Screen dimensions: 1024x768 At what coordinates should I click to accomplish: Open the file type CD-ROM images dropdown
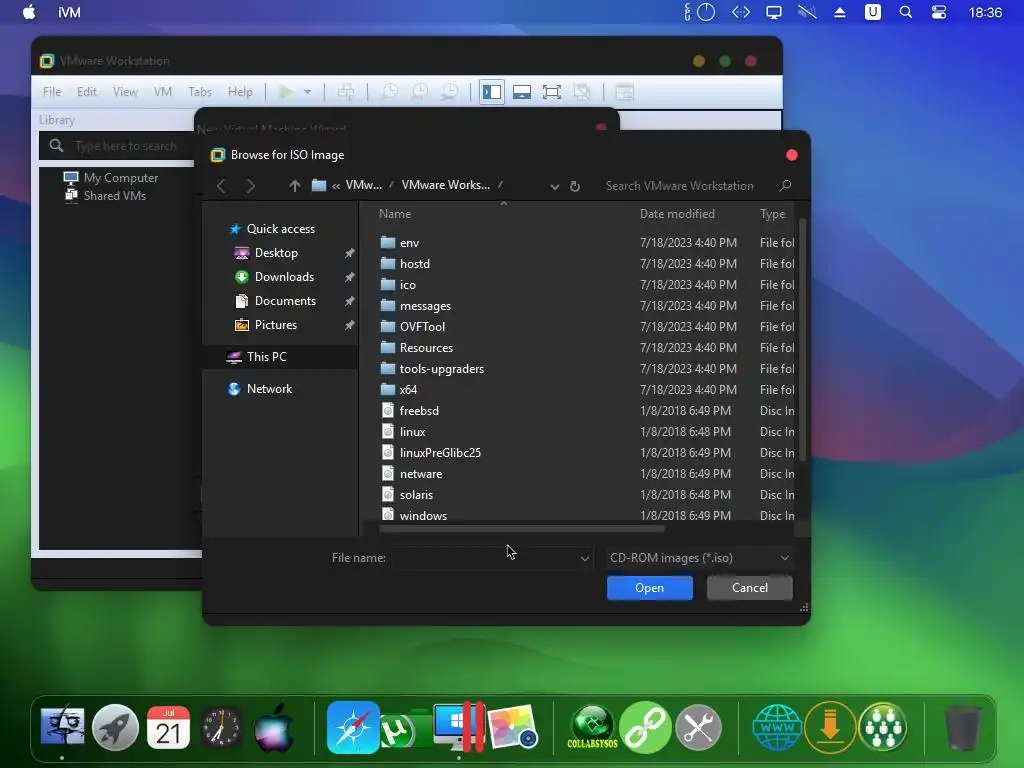click(x=699, y=558)
